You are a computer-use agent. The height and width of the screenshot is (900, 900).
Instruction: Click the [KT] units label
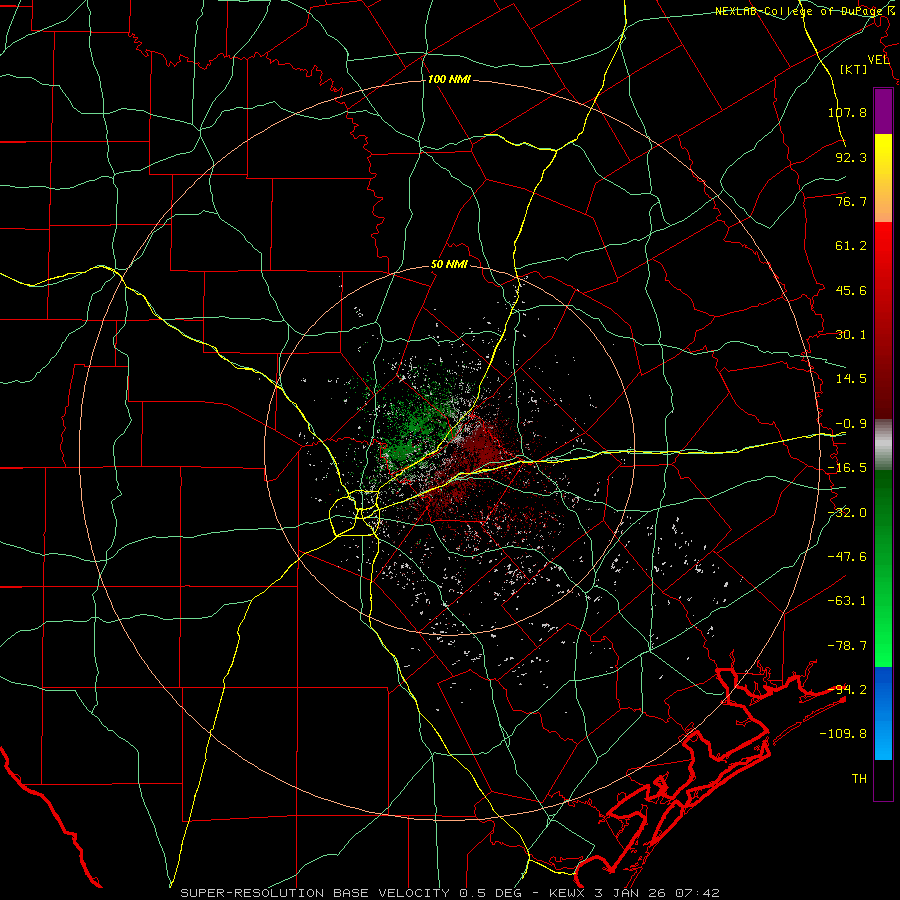point(854,70)
